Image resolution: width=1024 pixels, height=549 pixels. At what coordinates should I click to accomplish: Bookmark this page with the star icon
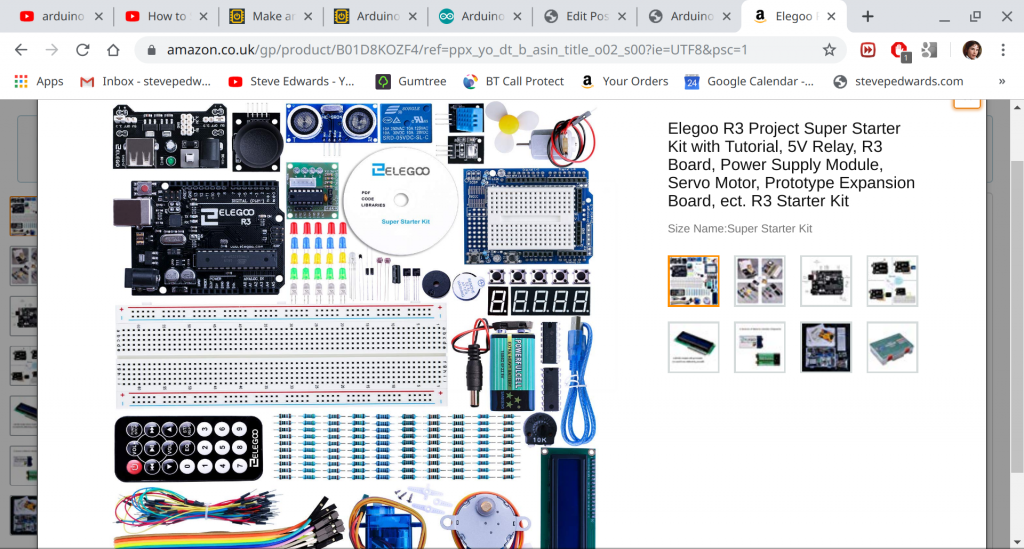pos(829,50)
